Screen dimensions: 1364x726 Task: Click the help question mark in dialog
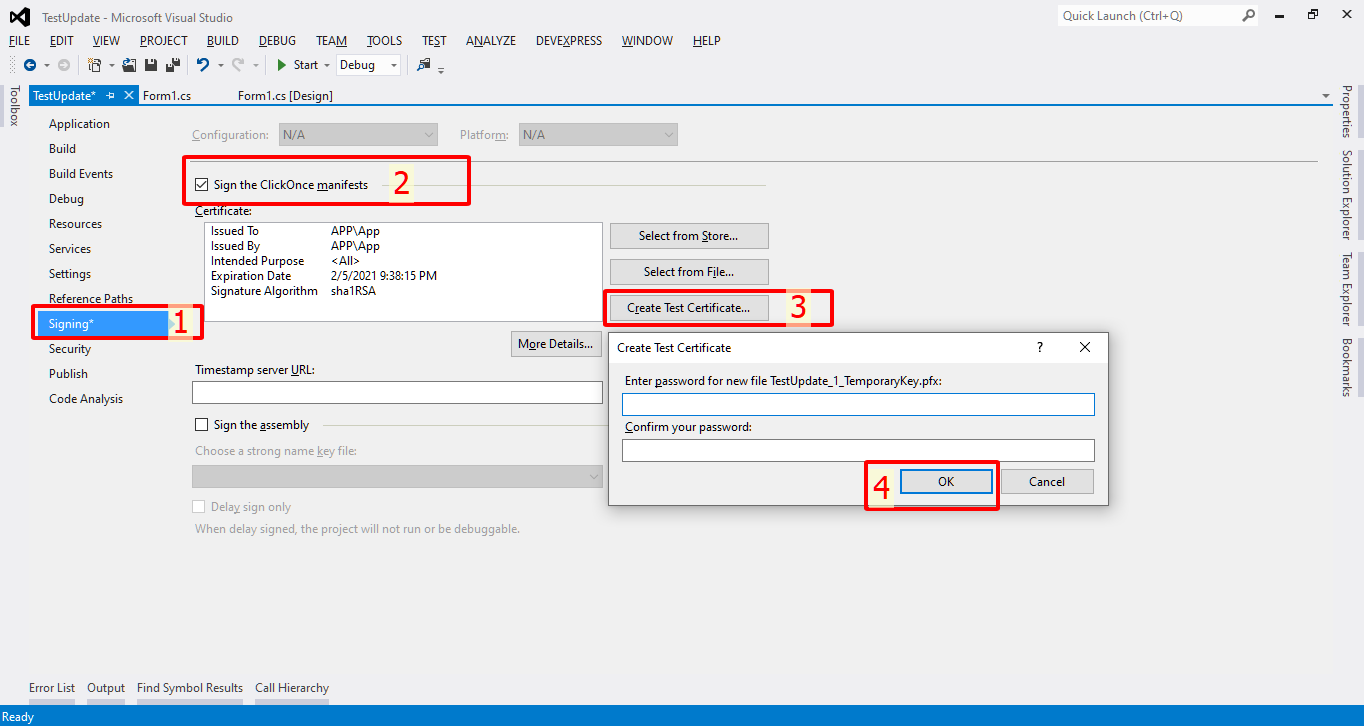(x=1040, y=347)
